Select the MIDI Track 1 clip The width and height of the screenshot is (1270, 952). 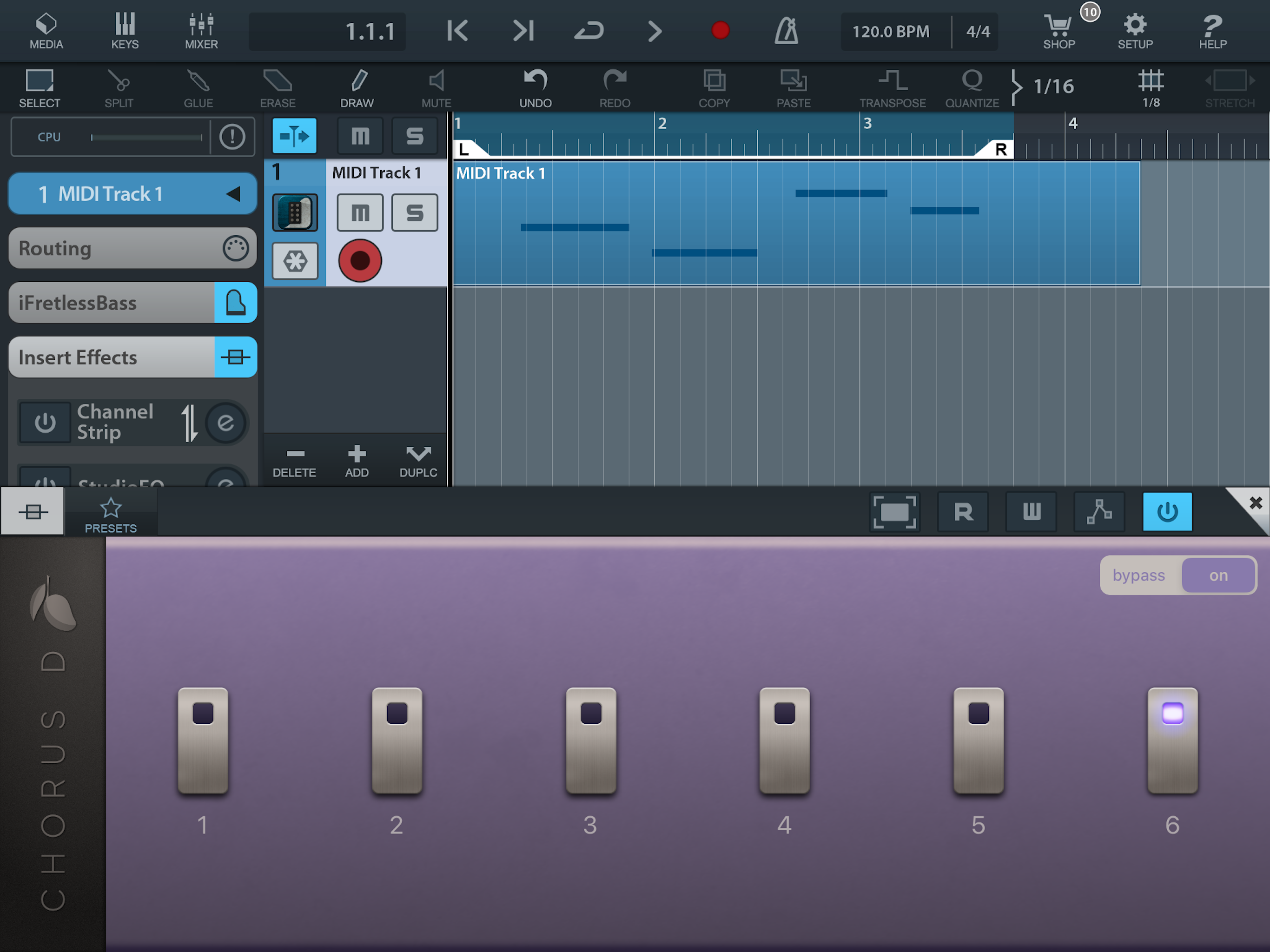[796, 224]
